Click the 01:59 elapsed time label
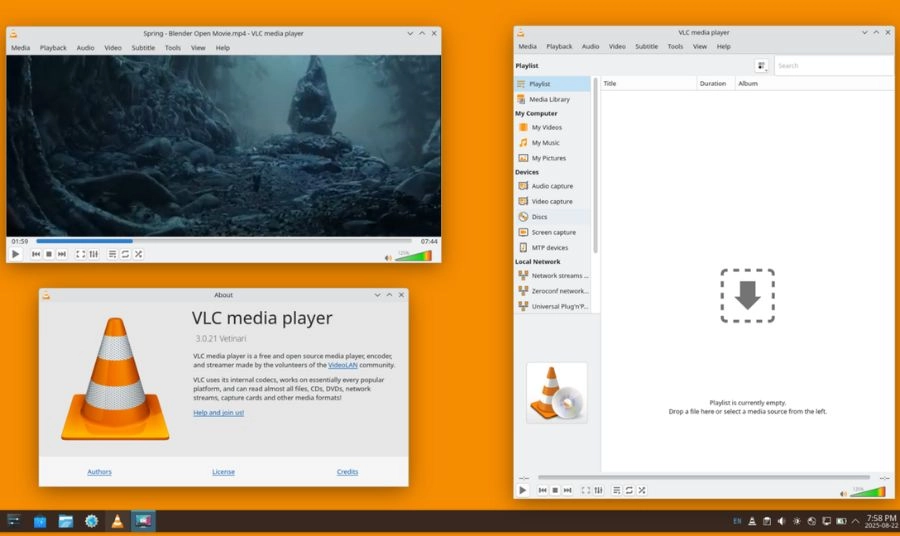Screen dimensions: 900x536 [x=20, y=241]
